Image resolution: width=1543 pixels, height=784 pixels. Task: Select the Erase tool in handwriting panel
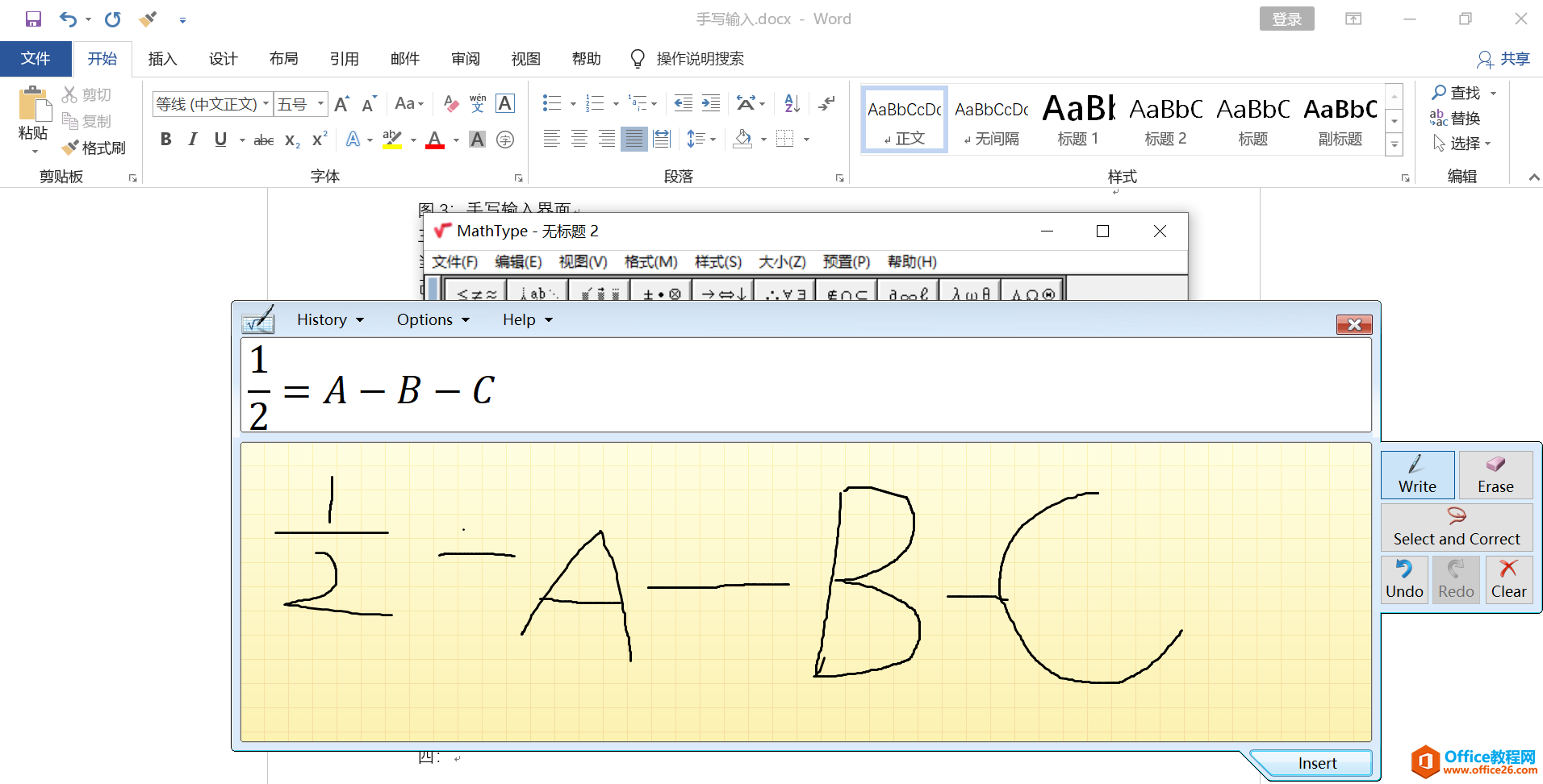(x=1495, y=475)
